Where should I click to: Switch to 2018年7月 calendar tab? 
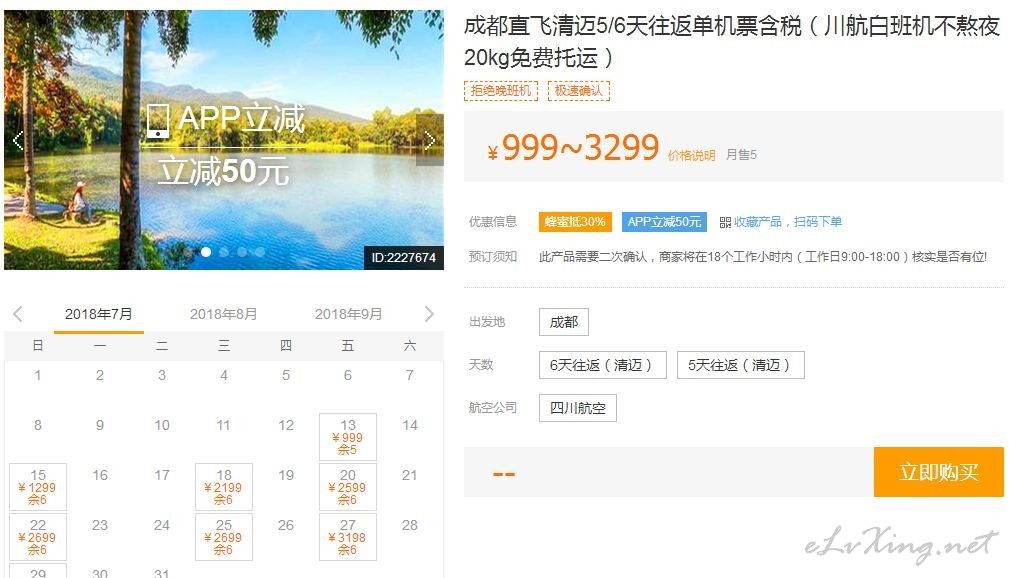[x=98, y=314]
